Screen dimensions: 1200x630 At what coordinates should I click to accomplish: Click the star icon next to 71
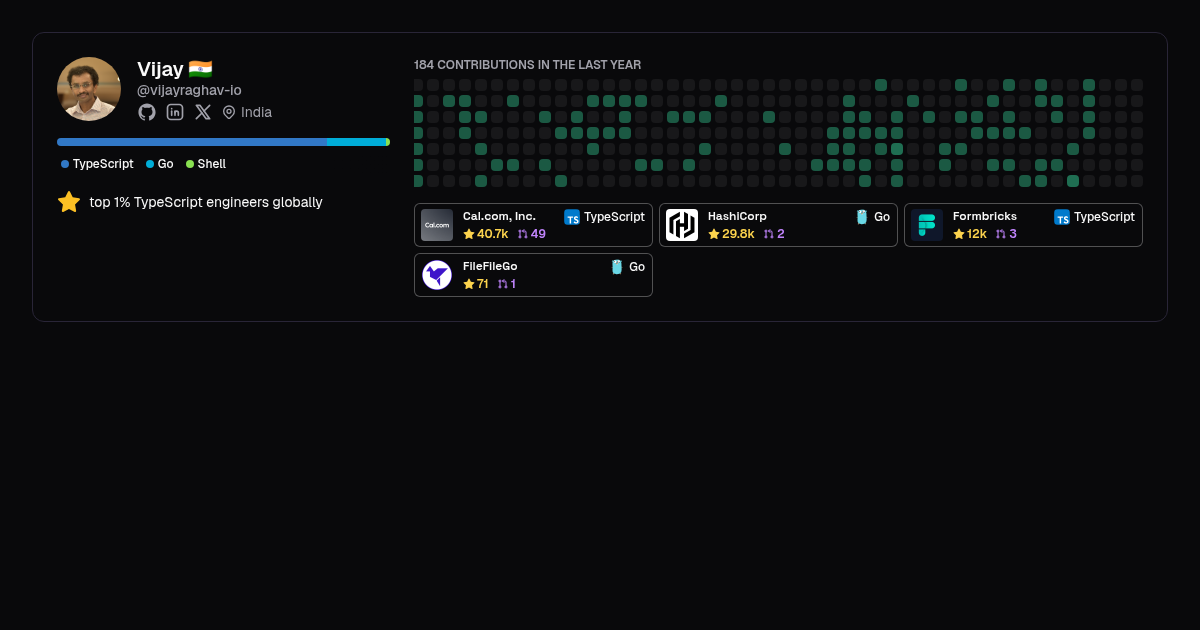pyautogui.click(x=469, y=284)
